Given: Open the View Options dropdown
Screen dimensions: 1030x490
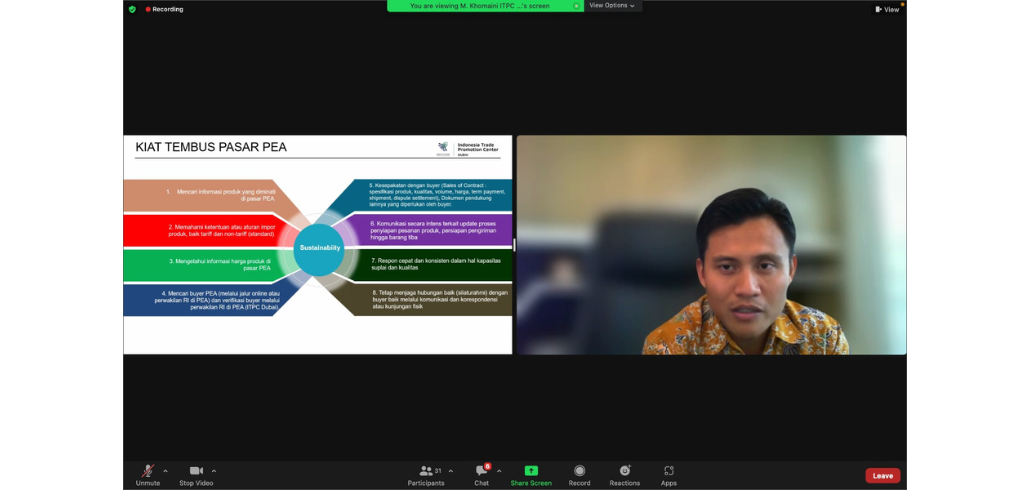Looking at the screenshot, I should click(612, 5).
